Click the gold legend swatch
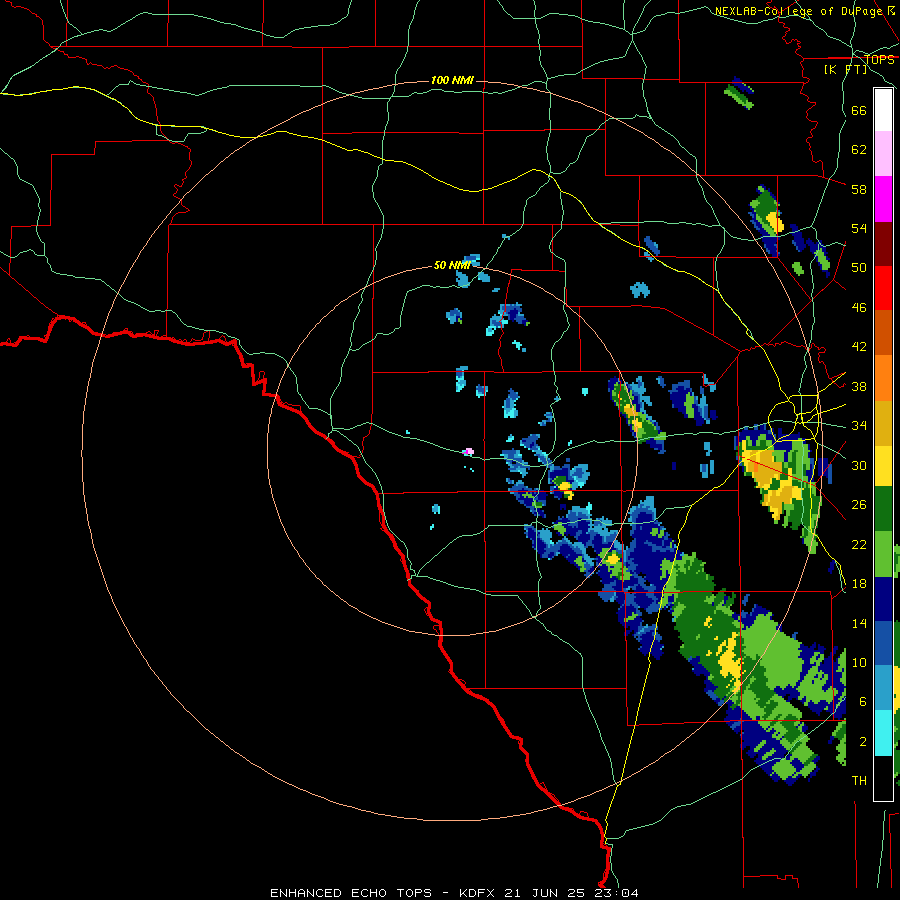The width and height of the screenshot is (900, 900). point(883,423)
